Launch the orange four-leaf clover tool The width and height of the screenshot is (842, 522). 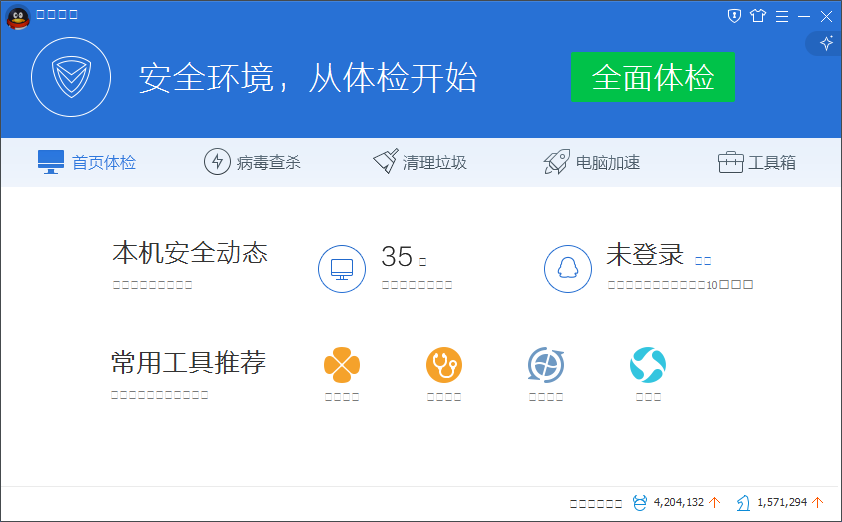point(341,365)
